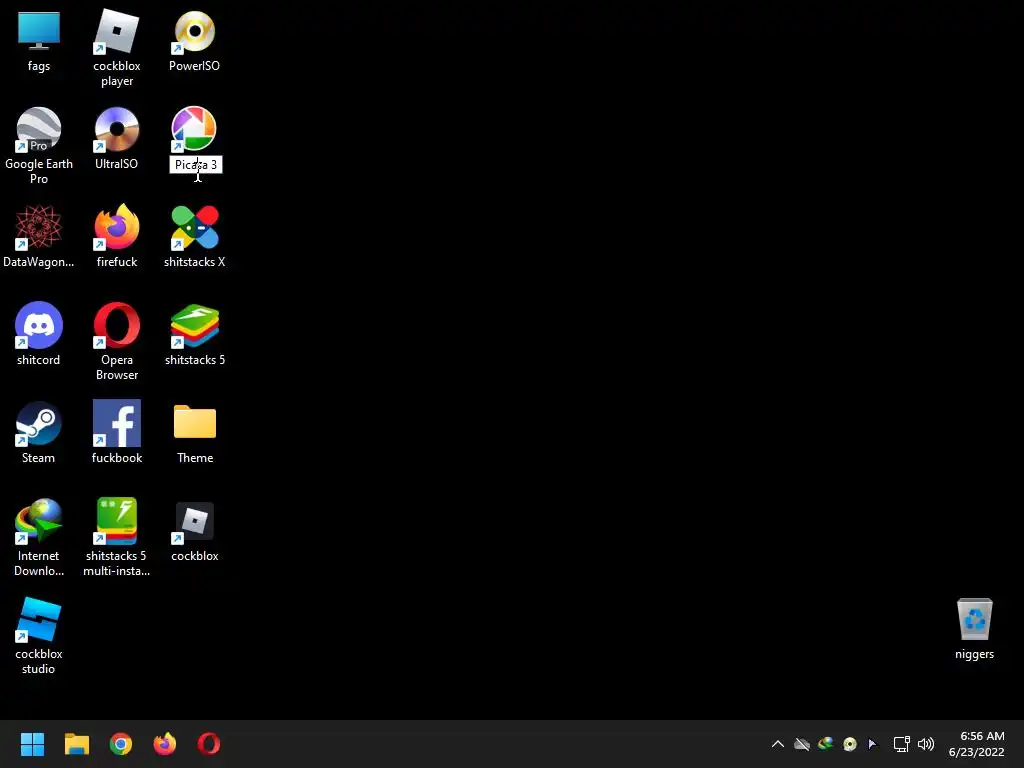Viewport: 1024px width, 768px height.
Task: Click the yellow disc tray icon
Action: [850, 744]
